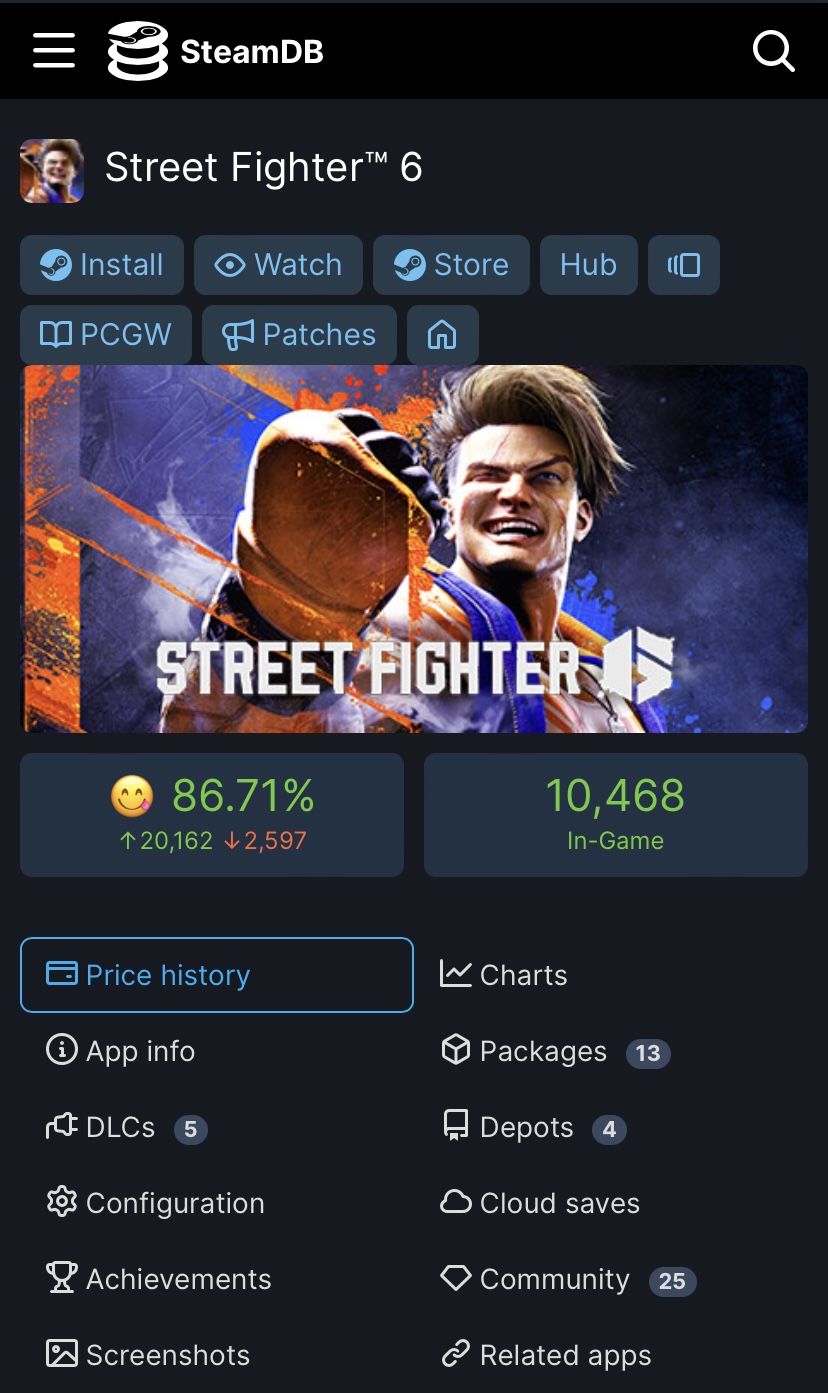Click the Steam Deck compatibility icon
Screen dimensions: 828x1393
coord(684,265)
